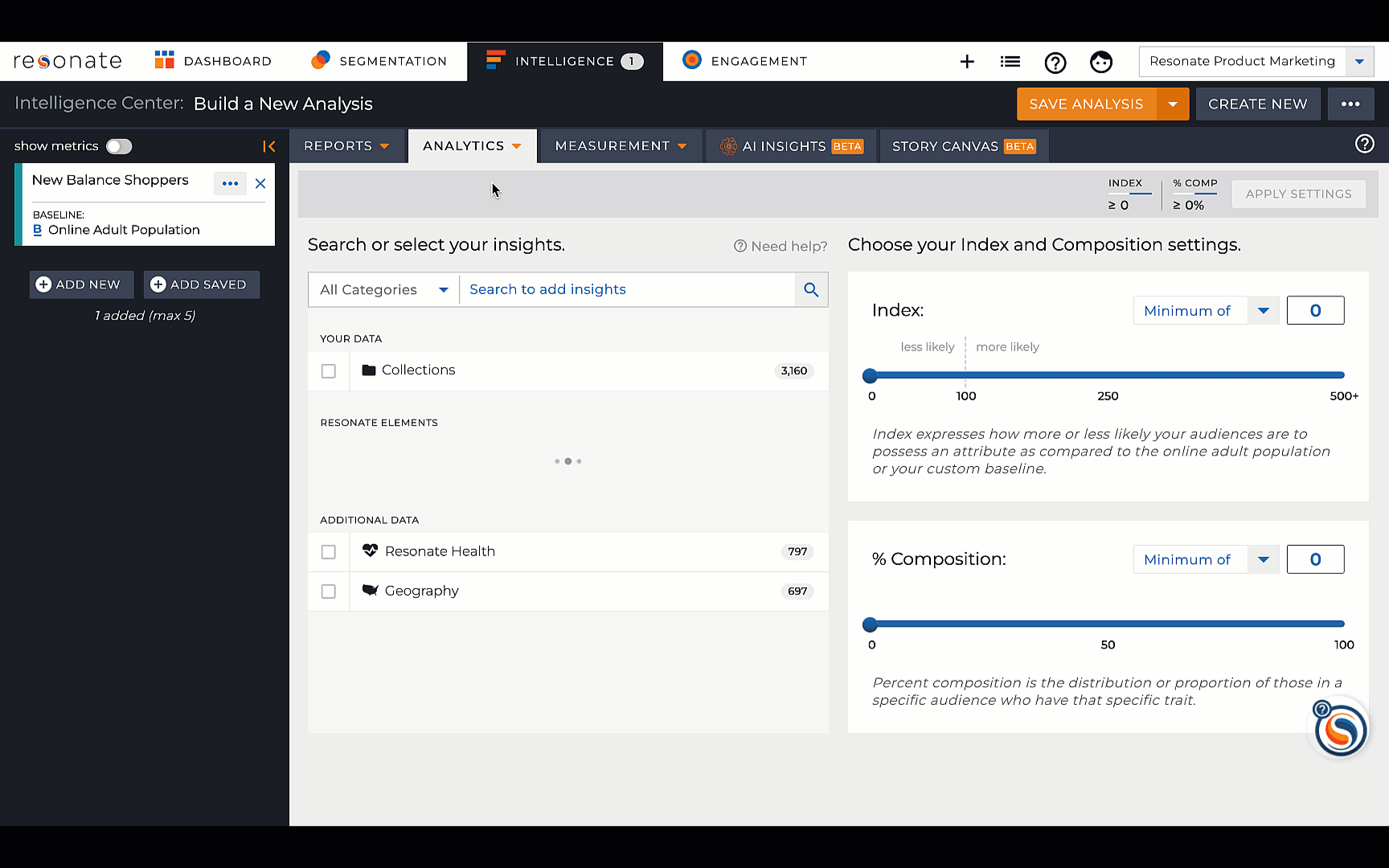Click the Geography map icon
This screenshot has height=868, width=1389.
(370, 590)
